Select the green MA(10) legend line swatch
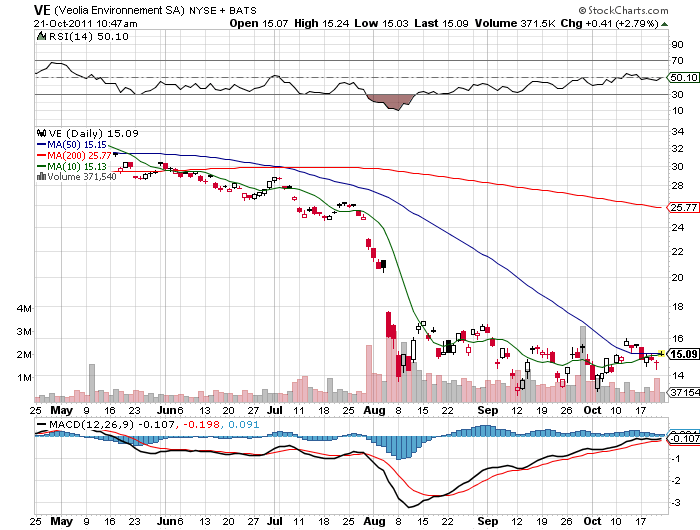The image size is (700, 530). (42, 167)
